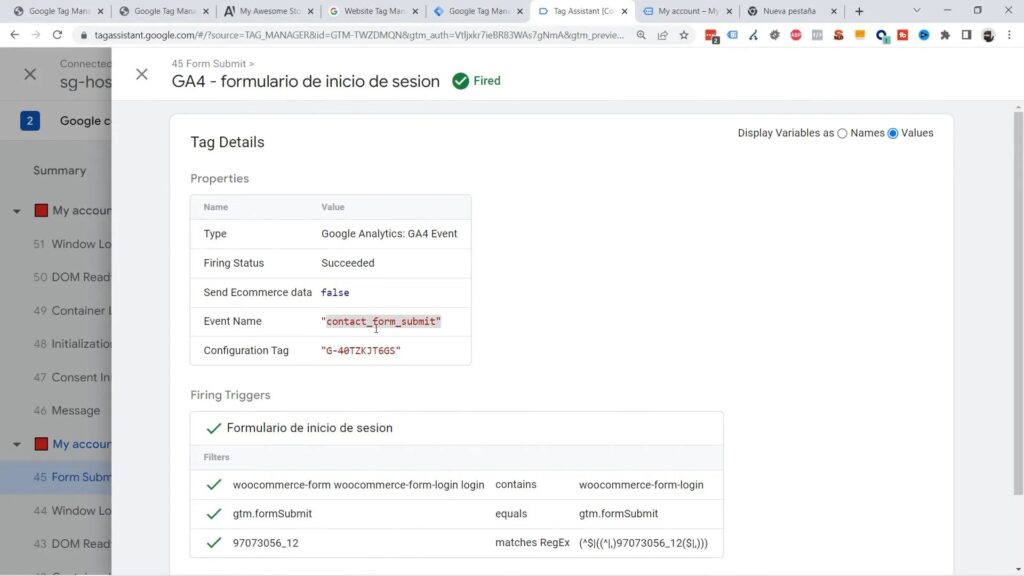Click 'Google Analytics: GA4 Event' type value
Image resolution: width=1024 pixels, height=576 pixels.
click(x=389, y=234)
